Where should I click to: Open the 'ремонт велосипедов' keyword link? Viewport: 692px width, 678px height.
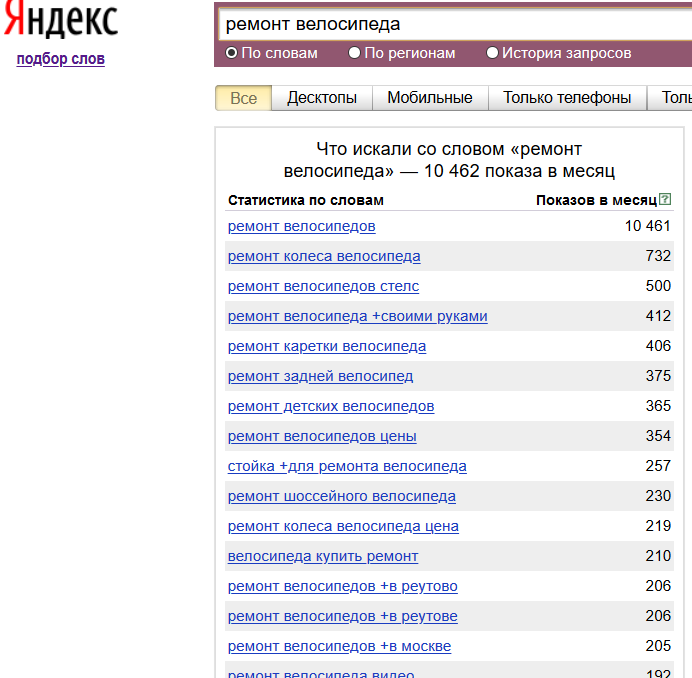pyautogui.click(x=301, y=226)
